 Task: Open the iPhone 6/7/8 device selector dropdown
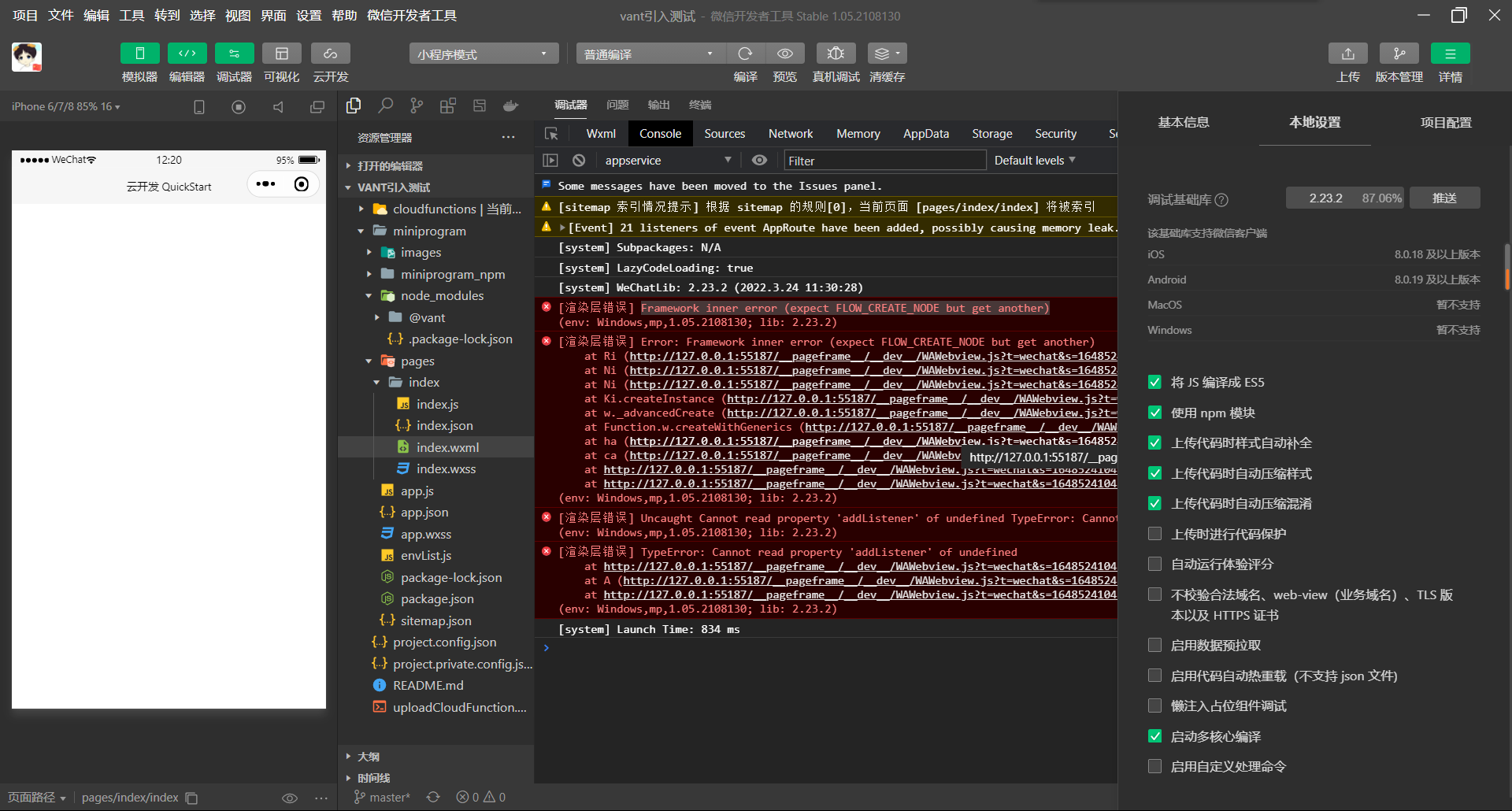tap(66, 107)
